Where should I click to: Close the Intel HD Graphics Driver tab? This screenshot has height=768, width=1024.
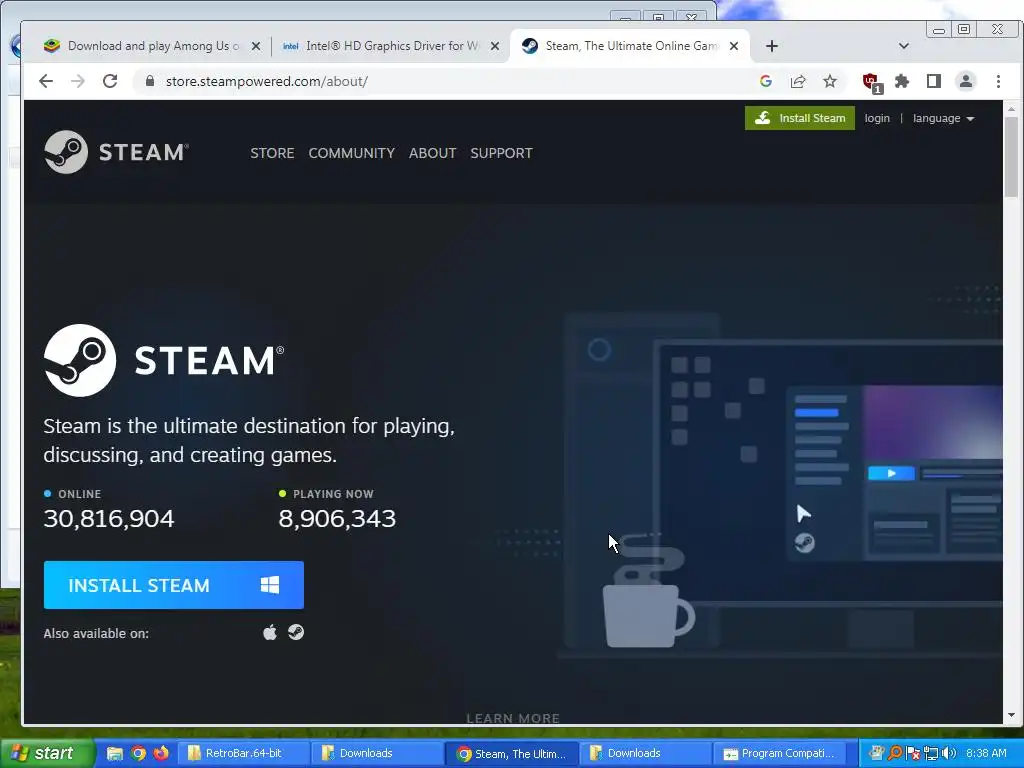[495, 46]
